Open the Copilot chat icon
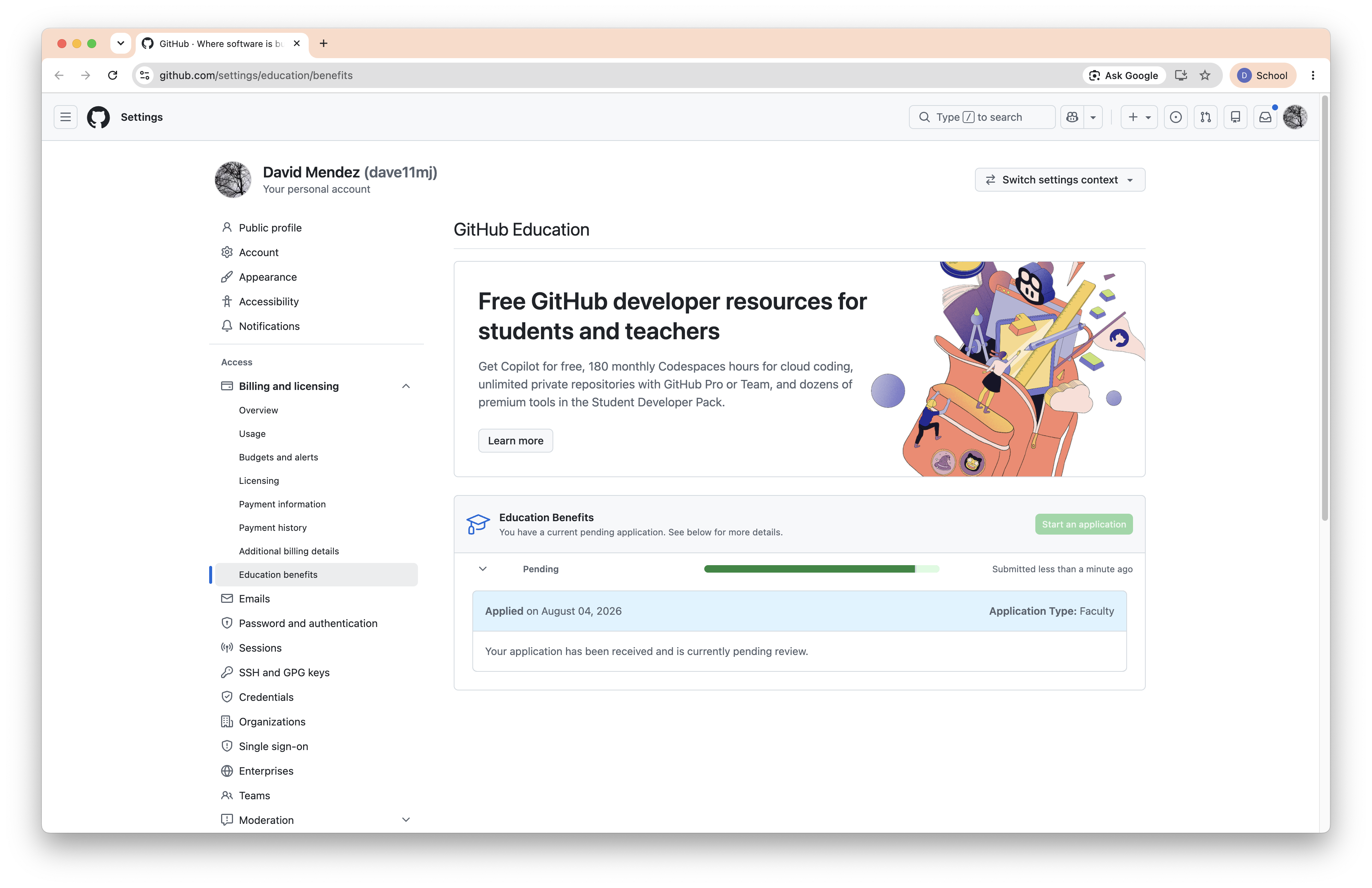Screen dimensions: 1372x888 pyautogui.click(x=1072, y=117)
